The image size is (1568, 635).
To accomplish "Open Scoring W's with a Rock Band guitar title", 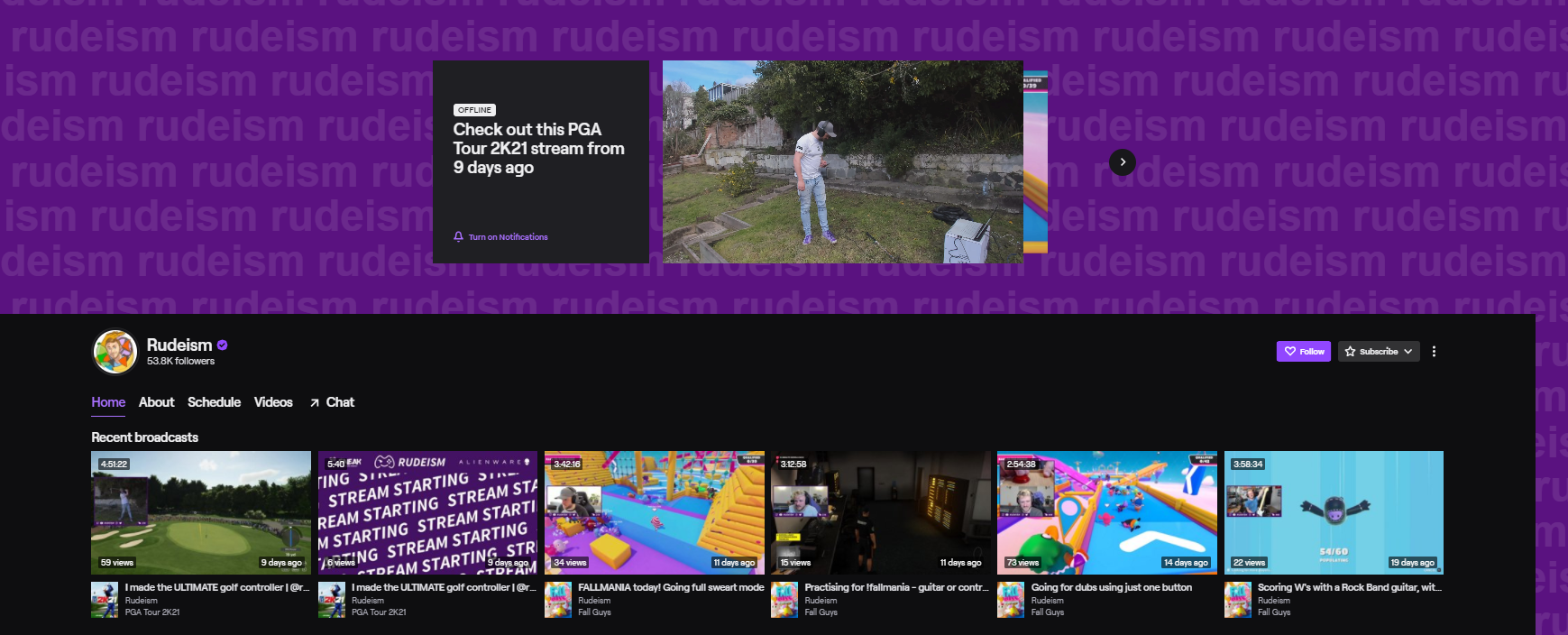I will point(1350,587).
